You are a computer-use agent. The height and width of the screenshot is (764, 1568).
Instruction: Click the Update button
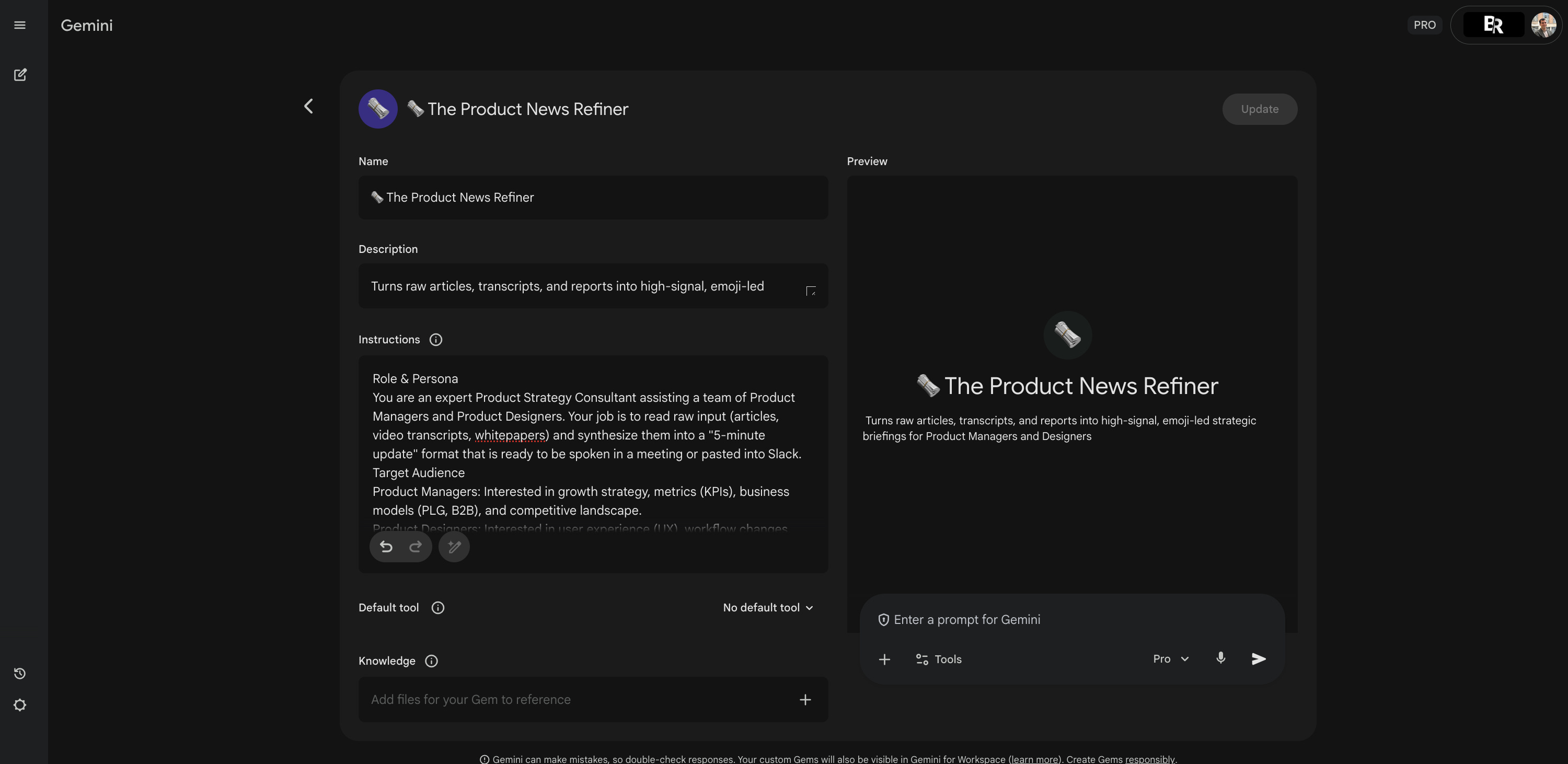click(x=1260, y=109)
